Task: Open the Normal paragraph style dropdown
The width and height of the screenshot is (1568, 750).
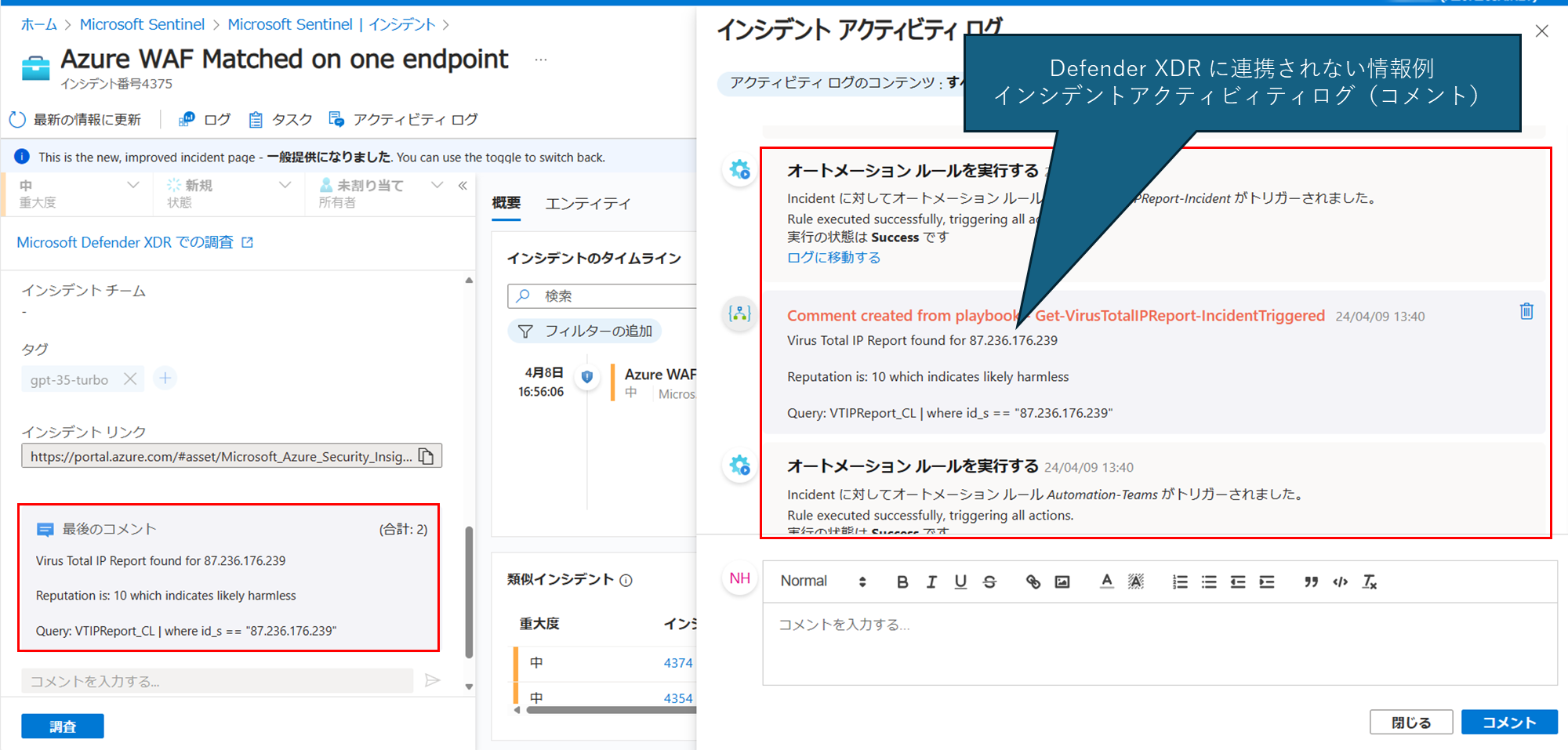Action: point(823,582)
